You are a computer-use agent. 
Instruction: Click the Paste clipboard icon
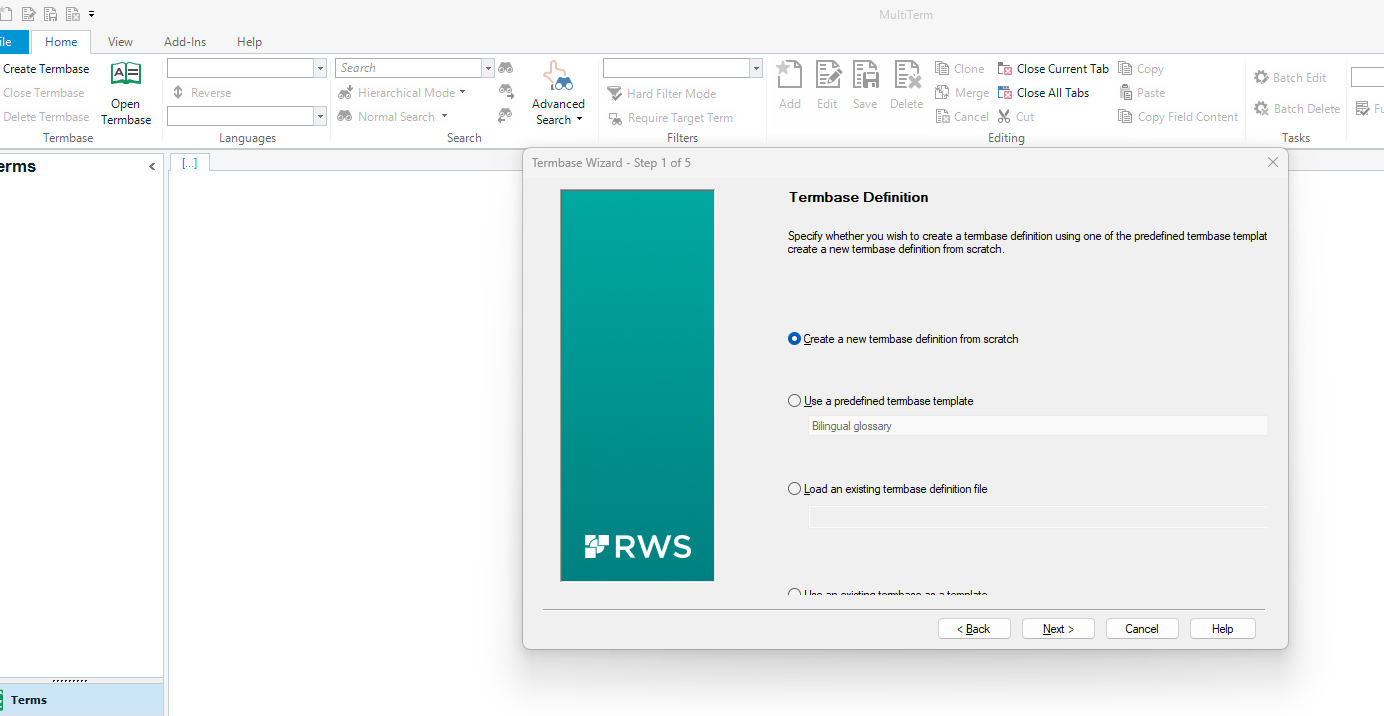[x=1125, y=93]
